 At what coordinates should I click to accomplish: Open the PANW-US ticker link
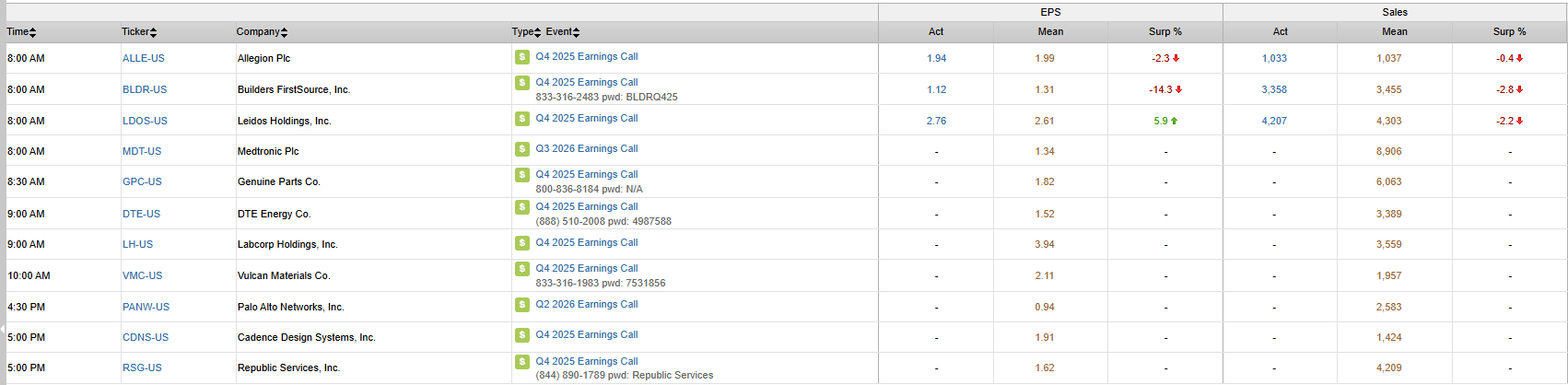point(146,307)
